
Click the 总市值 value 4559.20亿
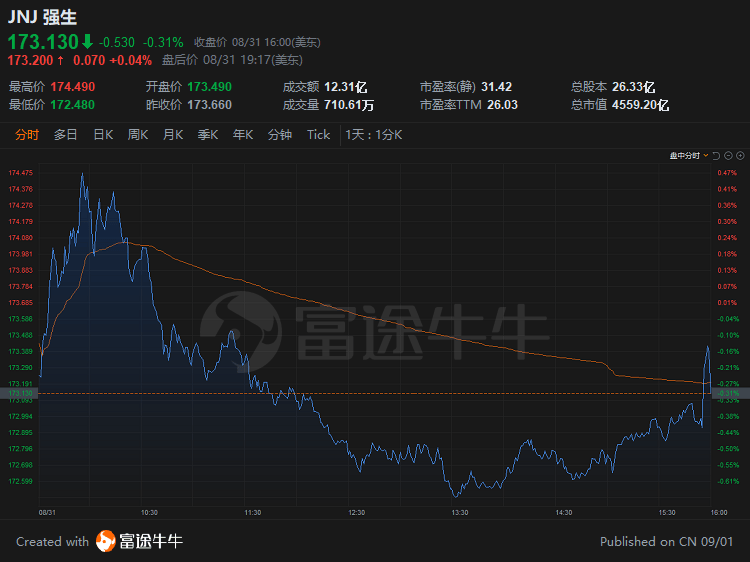pyautogui.click(x=640, y=105)
